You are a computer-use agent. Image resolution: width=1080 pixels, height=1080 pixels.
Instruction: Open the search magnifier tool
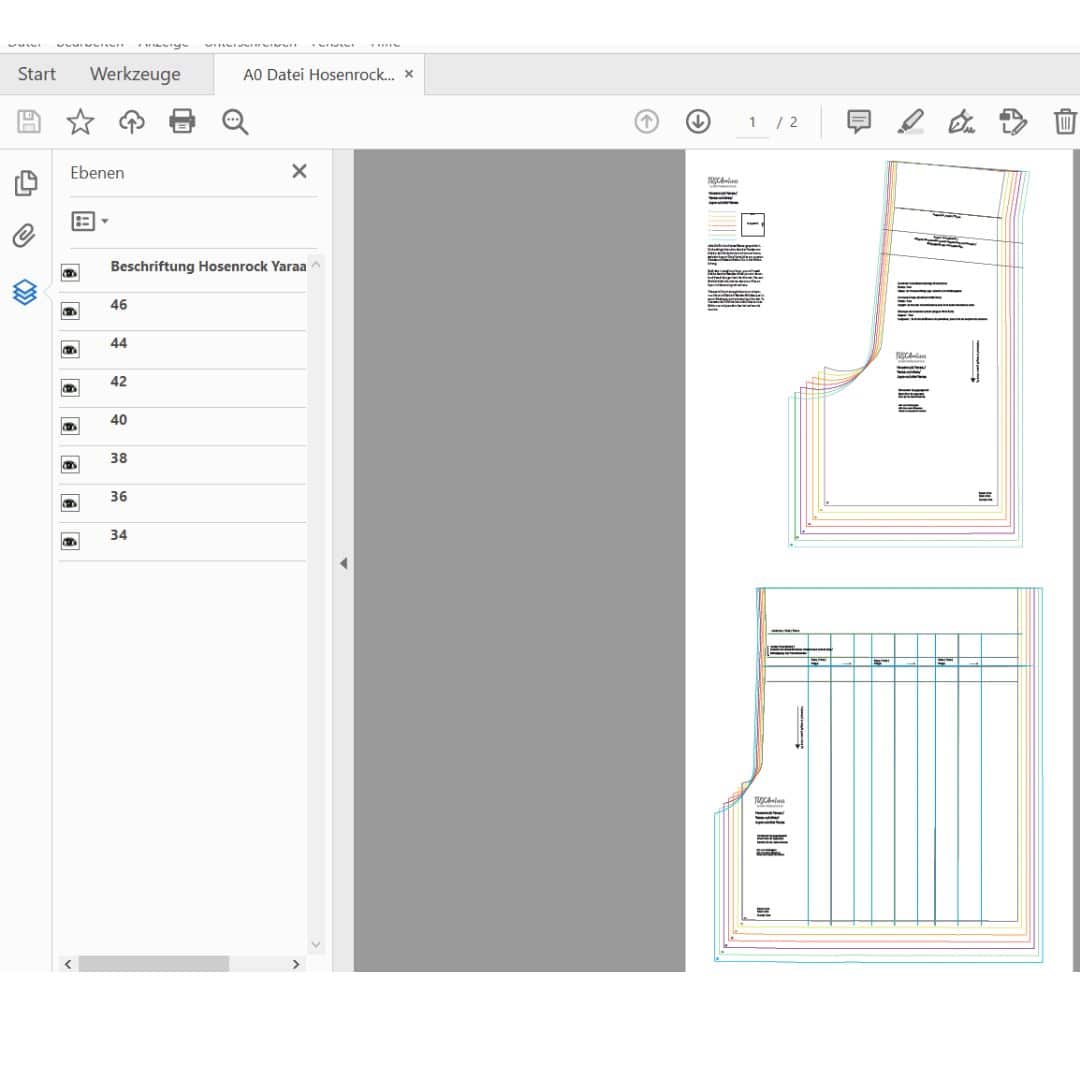point(235,122)
